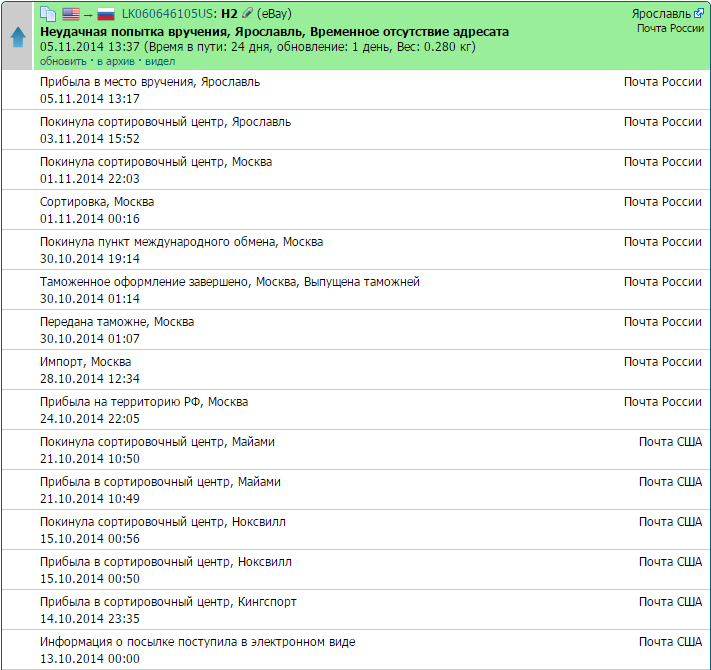The width and height of the screenshot is (711, 670).
Task: Click the pencil edit icon beside H2
Action: click(247, 14)
